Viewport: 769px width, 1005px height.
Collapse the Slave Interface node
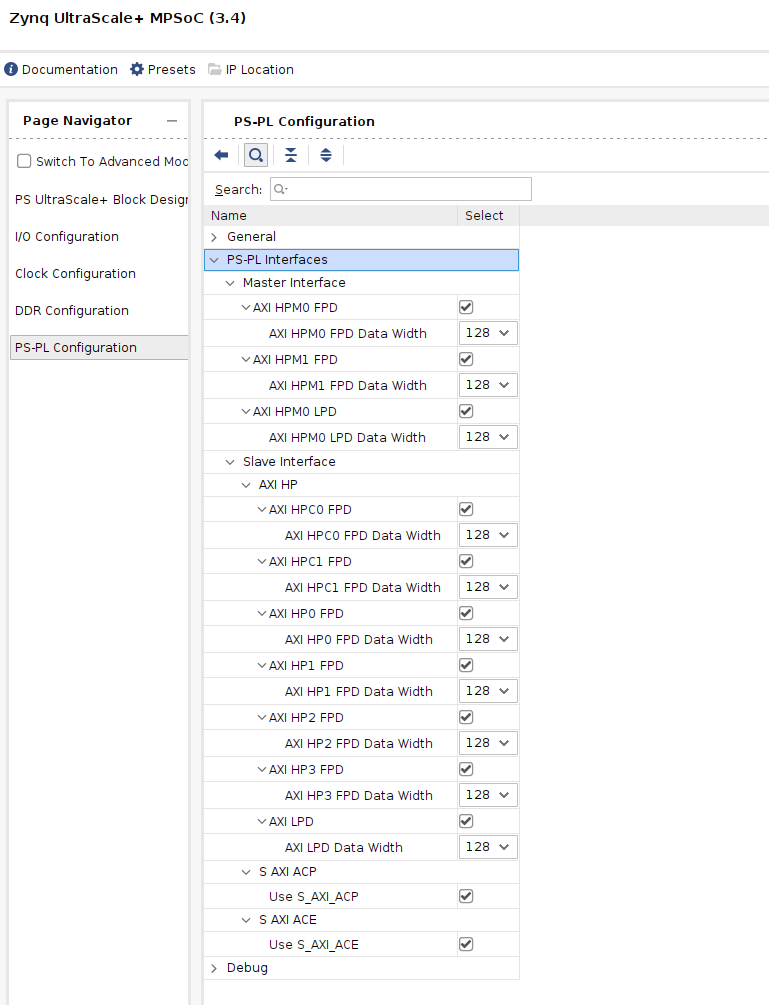(x=230, y=462)
